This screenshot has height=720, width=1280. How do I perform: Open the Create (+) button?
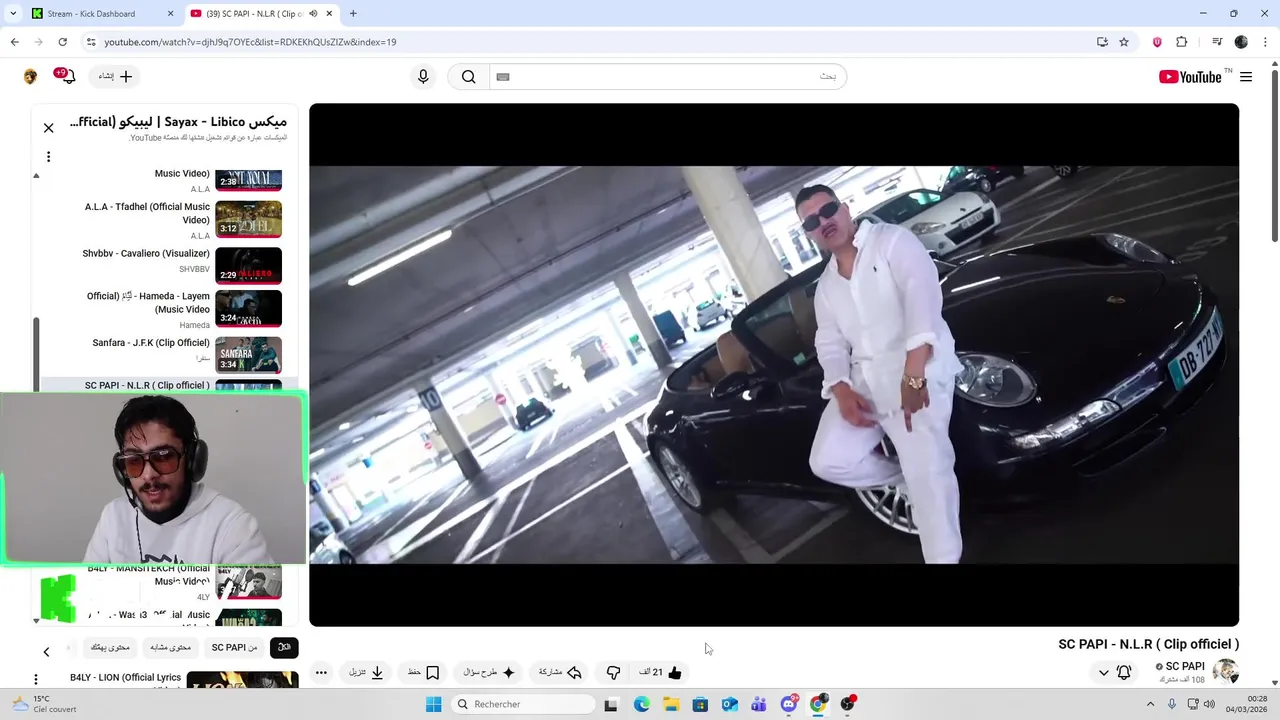click(115, 76)
